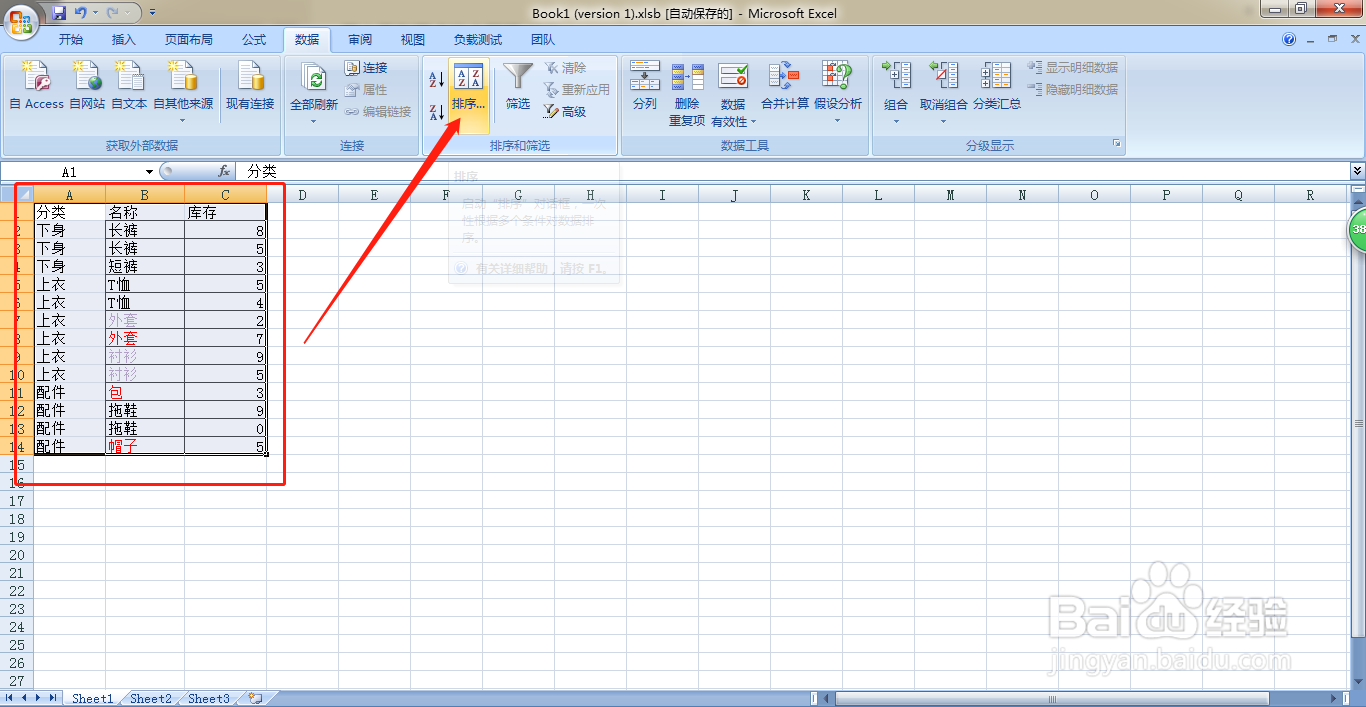Click Text to Columns (分列)
1366x707 pixels.
pyautogui.click(x=645, y=86)
